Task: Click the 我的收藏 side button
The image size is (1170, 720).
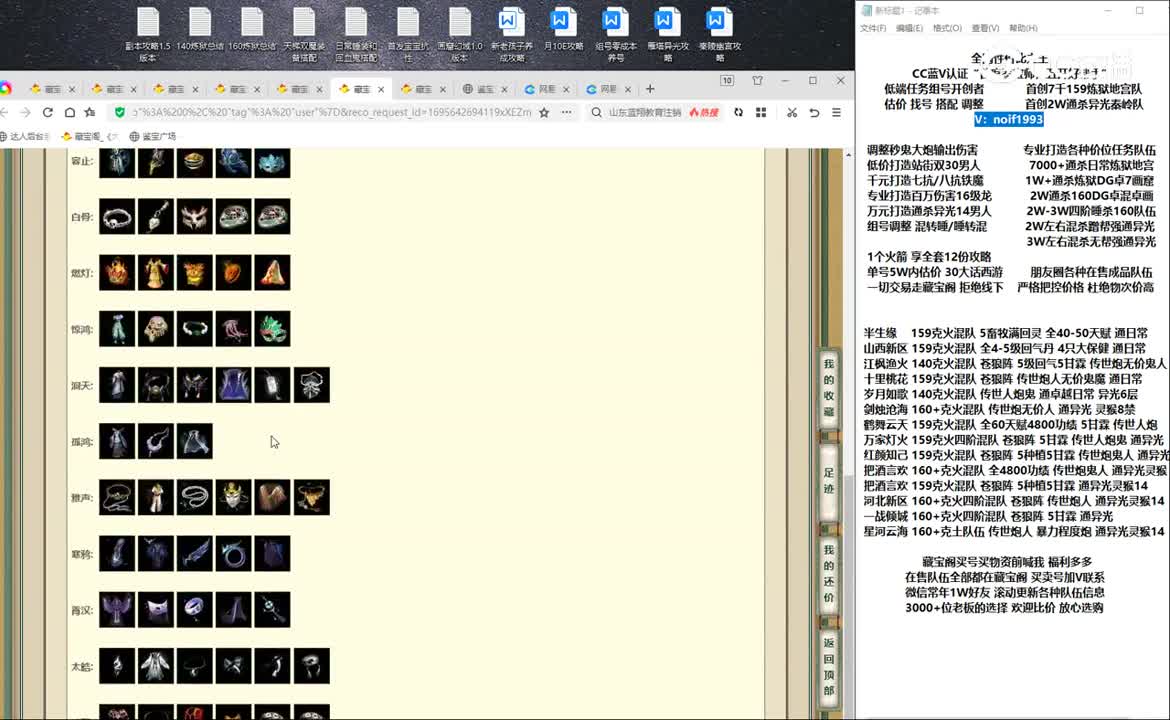Action: click(828, 388)
